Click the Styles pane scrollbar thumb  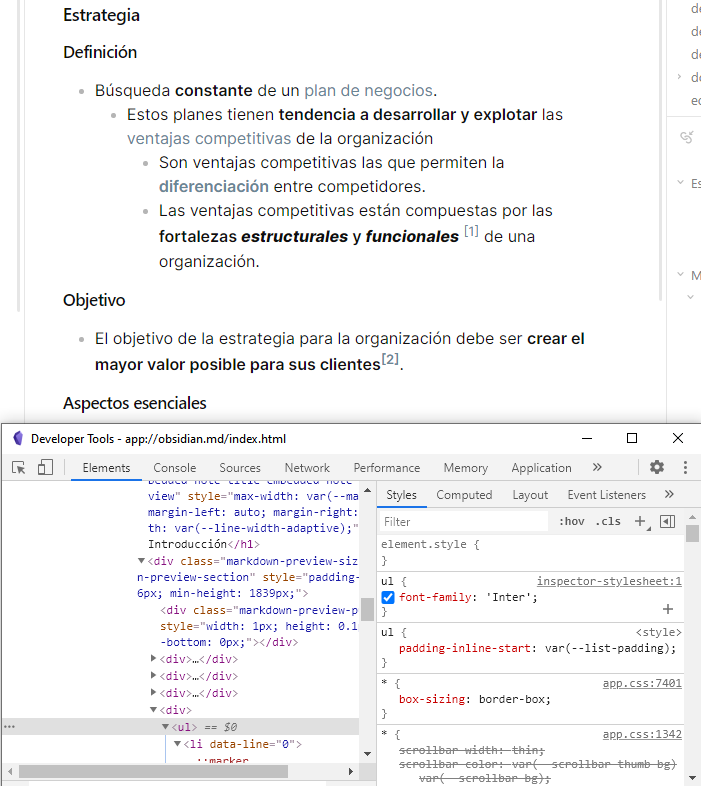coord(692,533)
